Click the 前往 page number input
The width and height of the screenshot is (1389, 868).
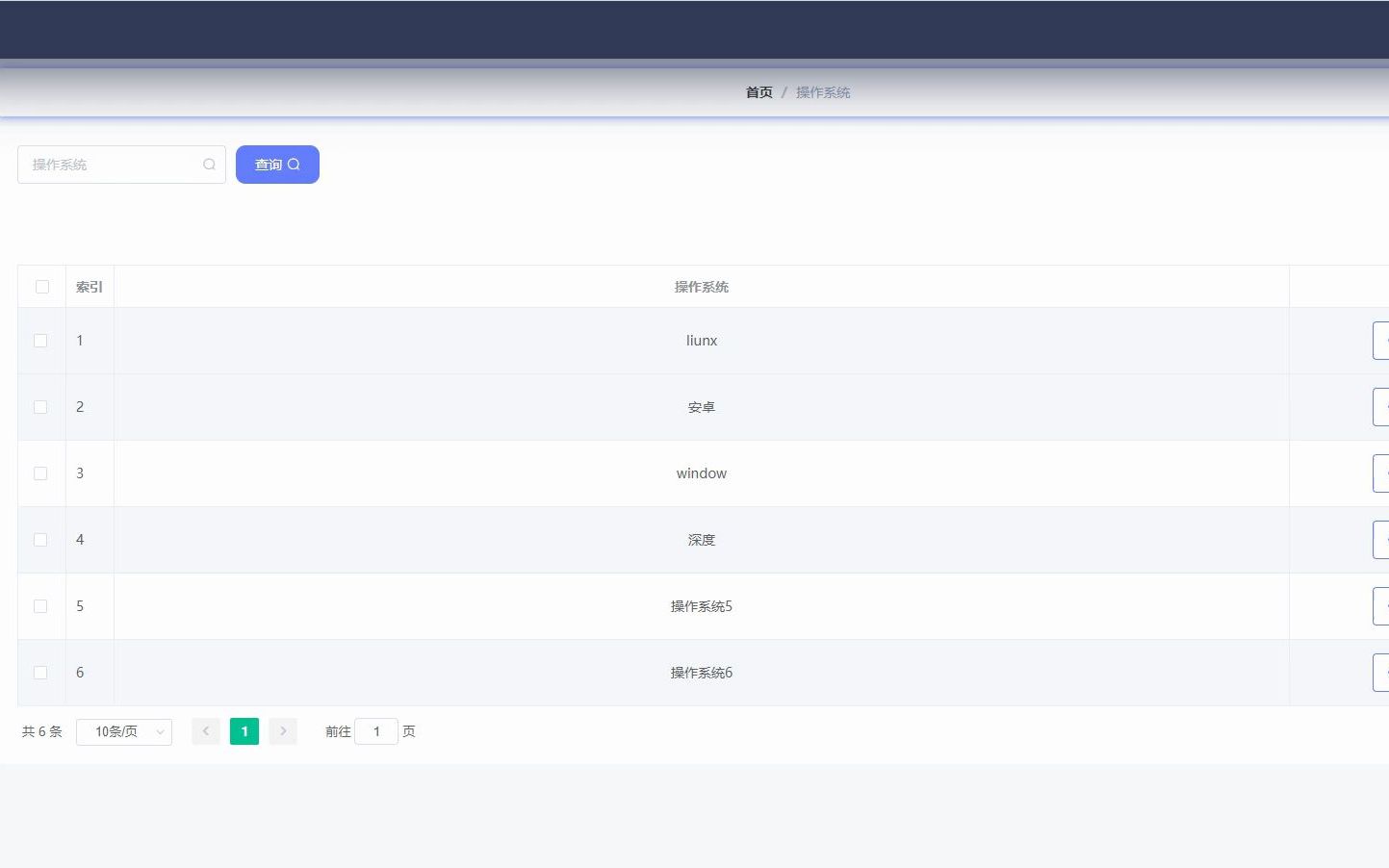[376, 731]
